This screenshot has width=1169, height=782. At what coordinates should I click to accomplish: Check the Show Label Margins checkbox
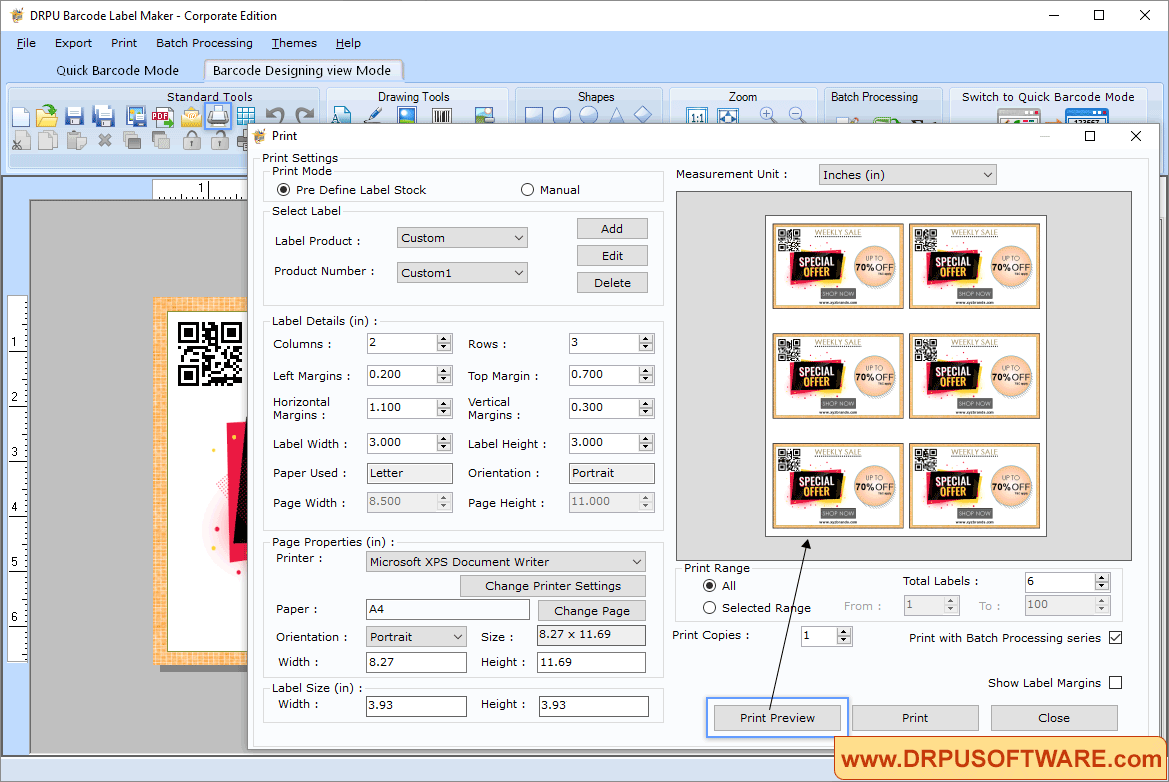pyautogui.click(x=1117, y=682)
